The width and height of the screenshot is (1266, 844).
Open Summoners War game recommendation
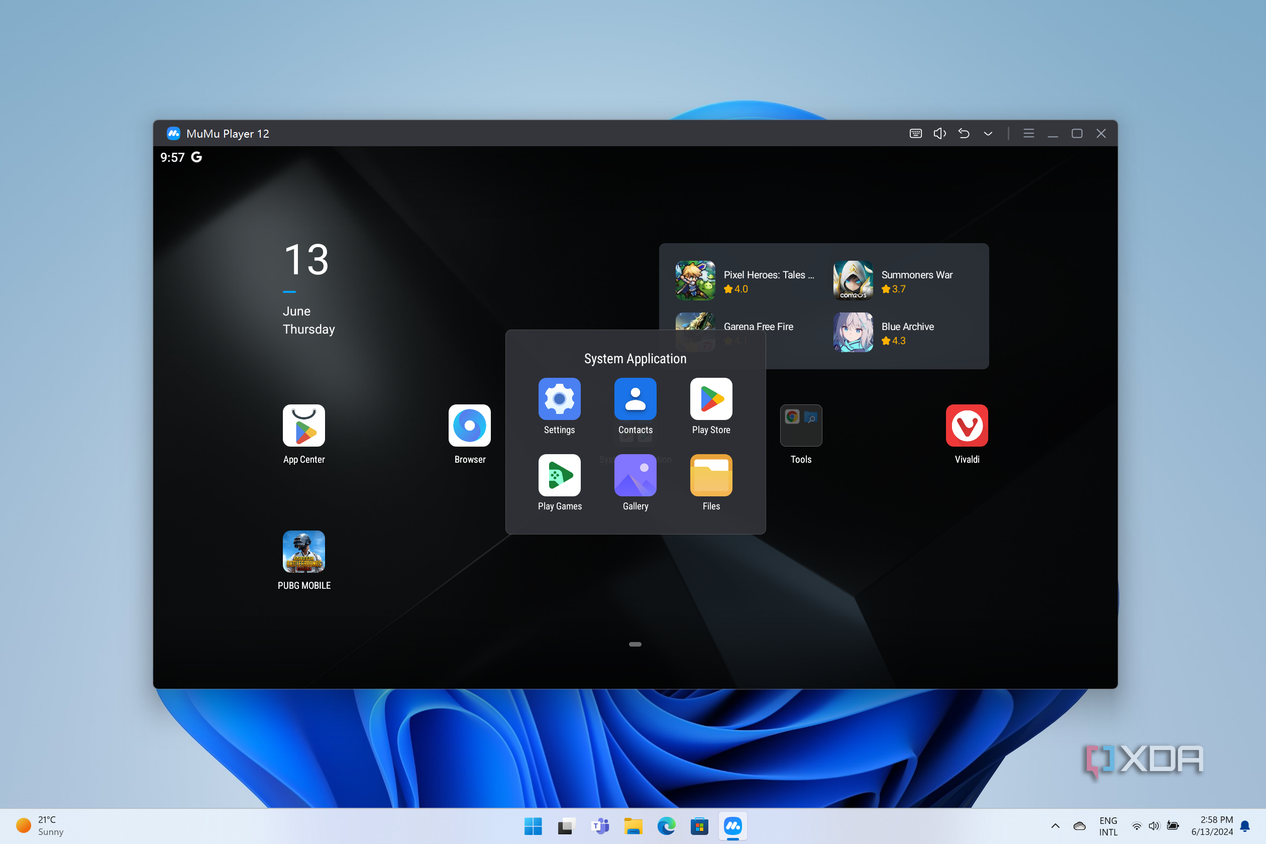click(x=894, y=281)
